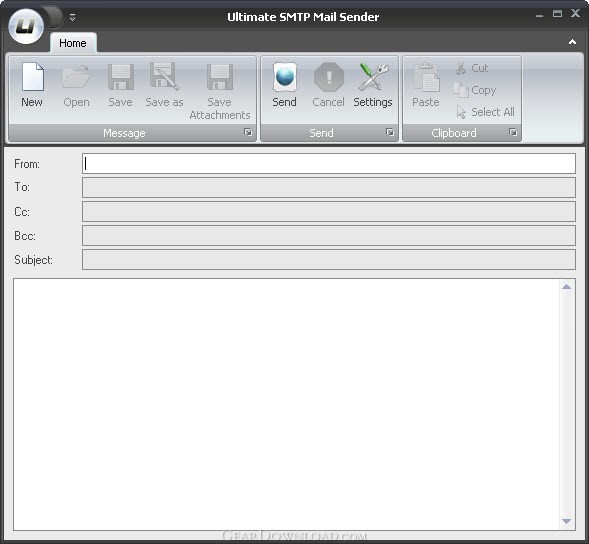
Task: Open the quick access toolbar dropdown
Action: 72,17
